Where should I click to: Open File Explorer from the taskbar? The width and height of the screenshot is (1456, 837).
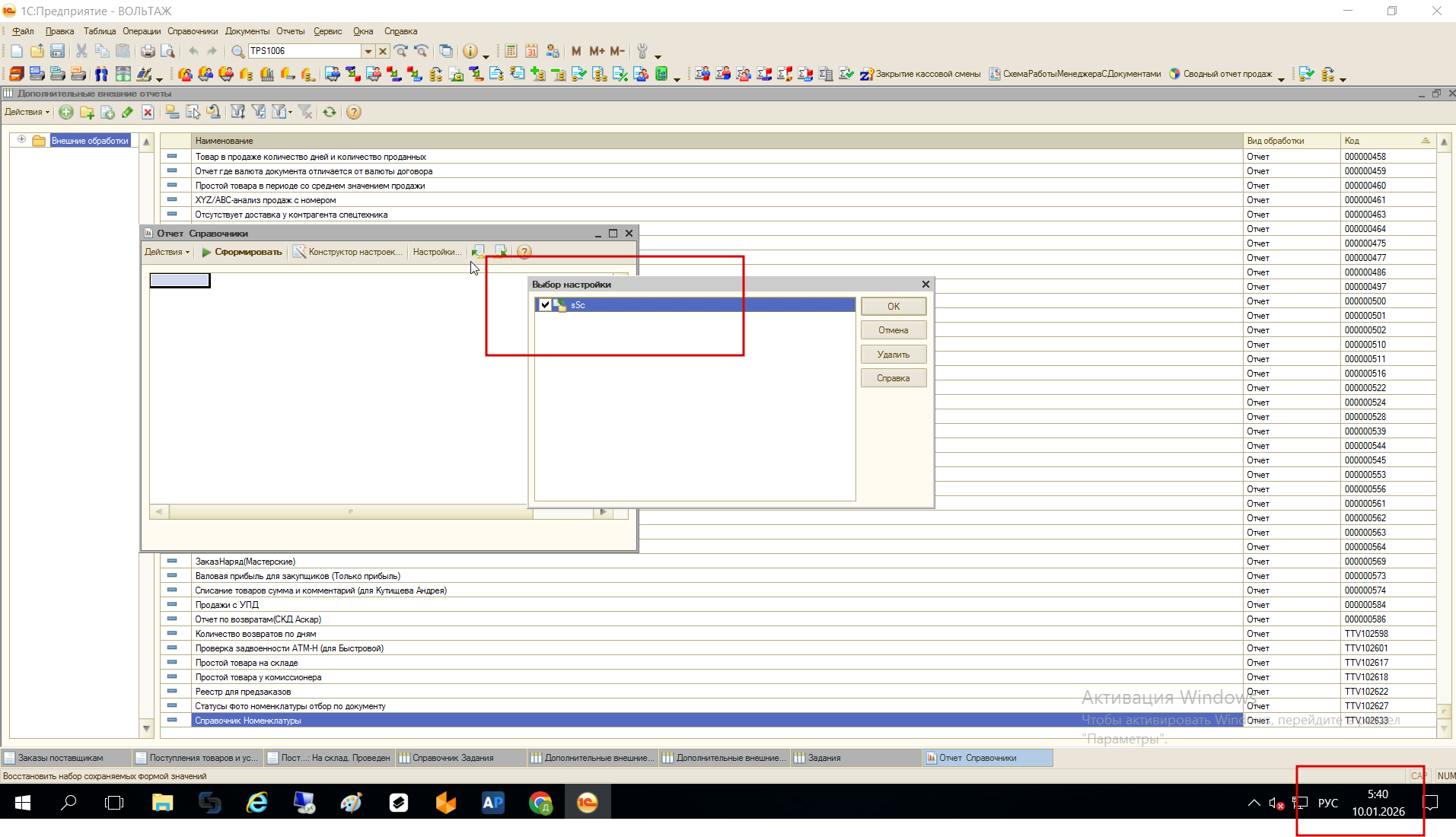click(162, 803)
